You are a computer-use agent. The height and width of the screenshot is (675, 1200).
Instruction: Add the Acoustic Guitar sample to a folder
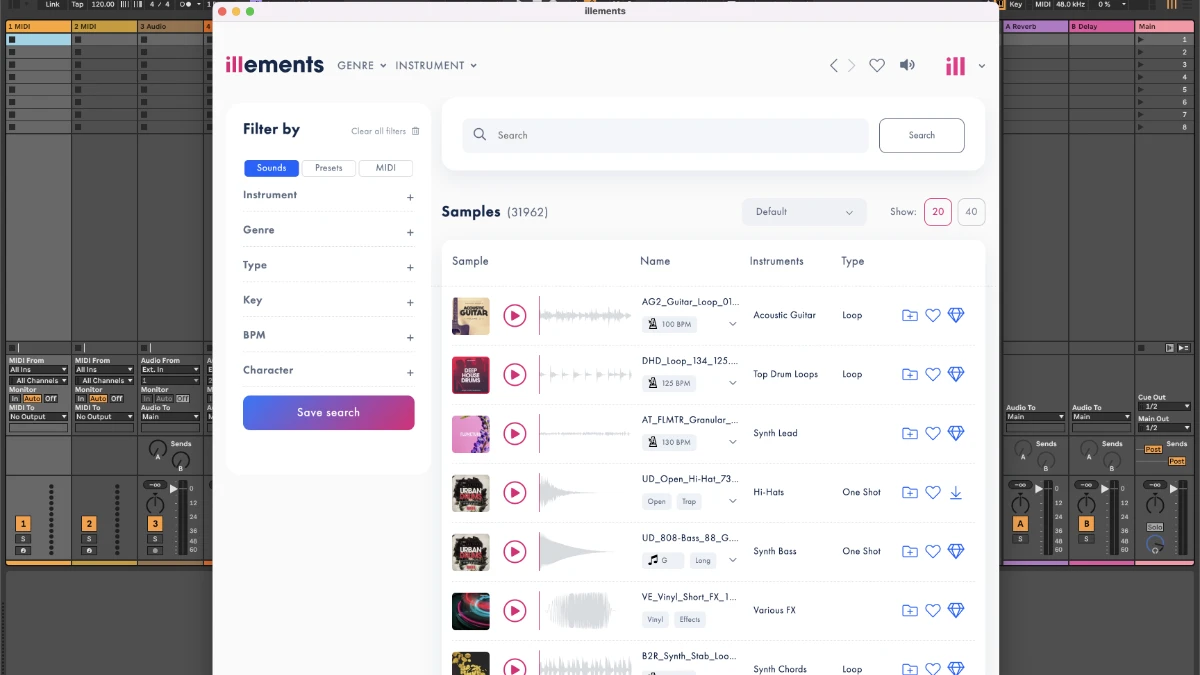910,315
